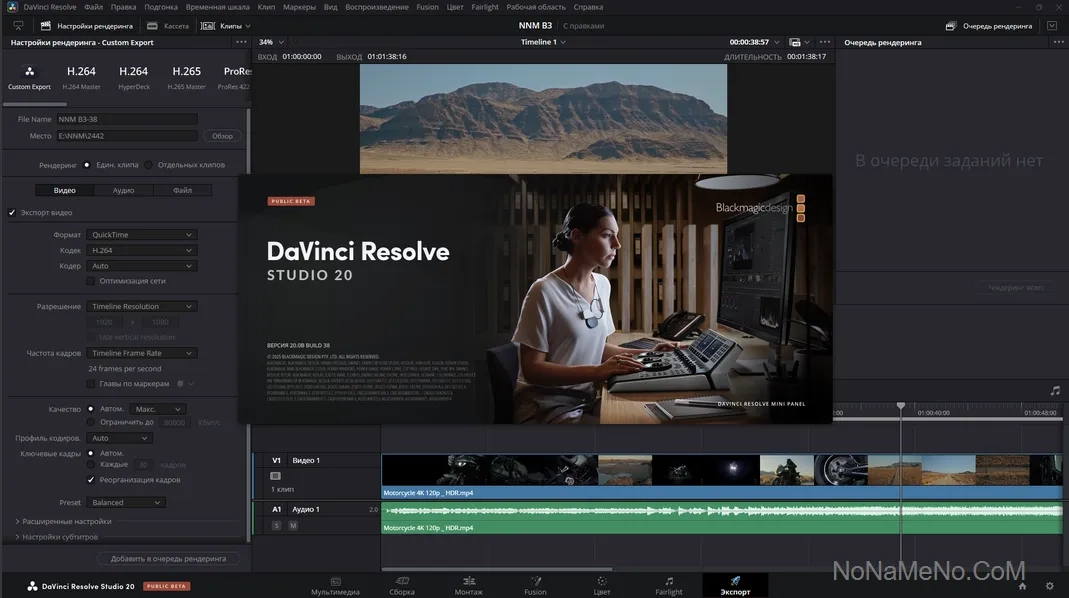The height and width of the screenshot is (598, 1069).
Task: Uncheck the Export Video checkbox
Action: coord(12,213)
